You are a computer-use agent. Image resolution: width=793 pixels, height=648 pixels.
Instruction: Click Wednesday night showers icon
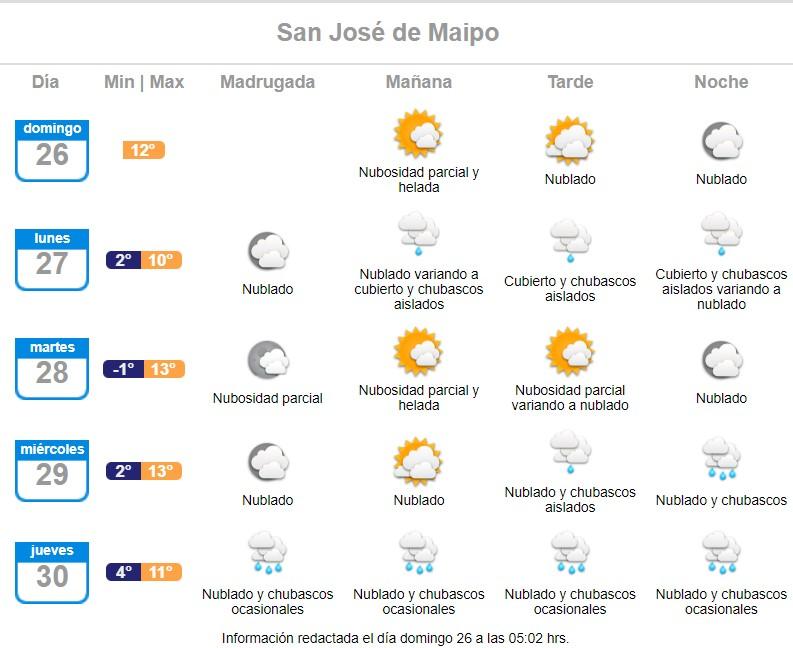(721, 458)
